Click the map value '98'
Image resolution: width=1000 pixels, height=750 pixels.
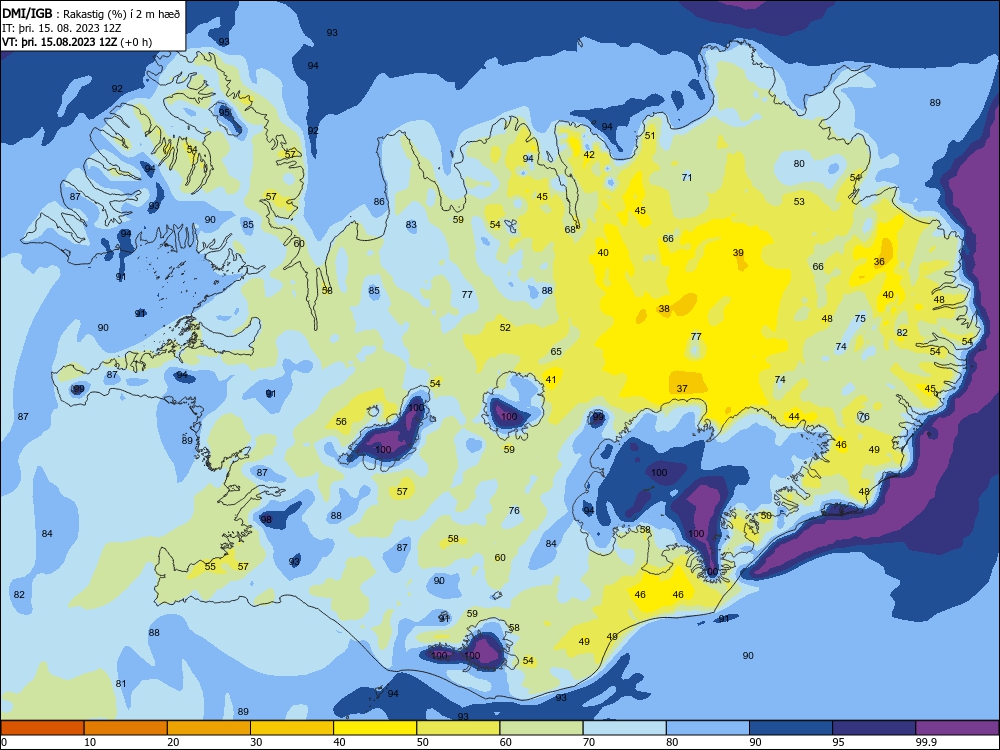[266, 519]
